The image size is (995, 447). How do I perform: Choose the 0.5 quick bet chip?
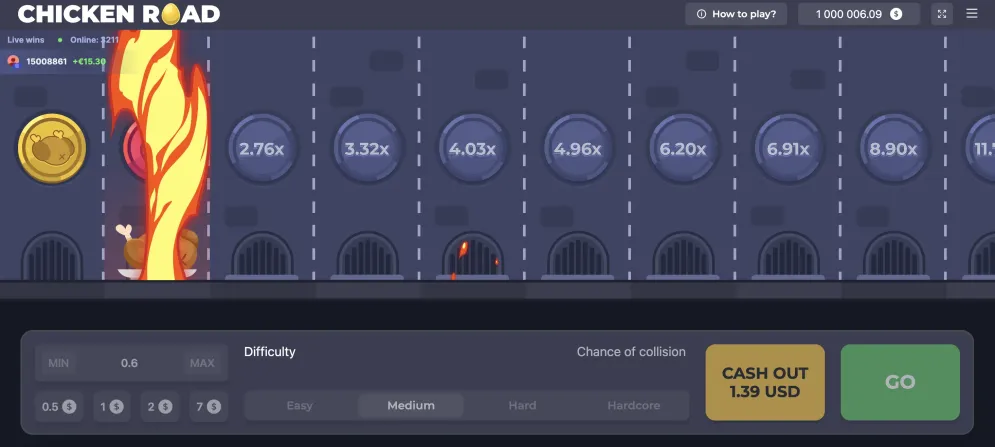click(x=59, y=406)
